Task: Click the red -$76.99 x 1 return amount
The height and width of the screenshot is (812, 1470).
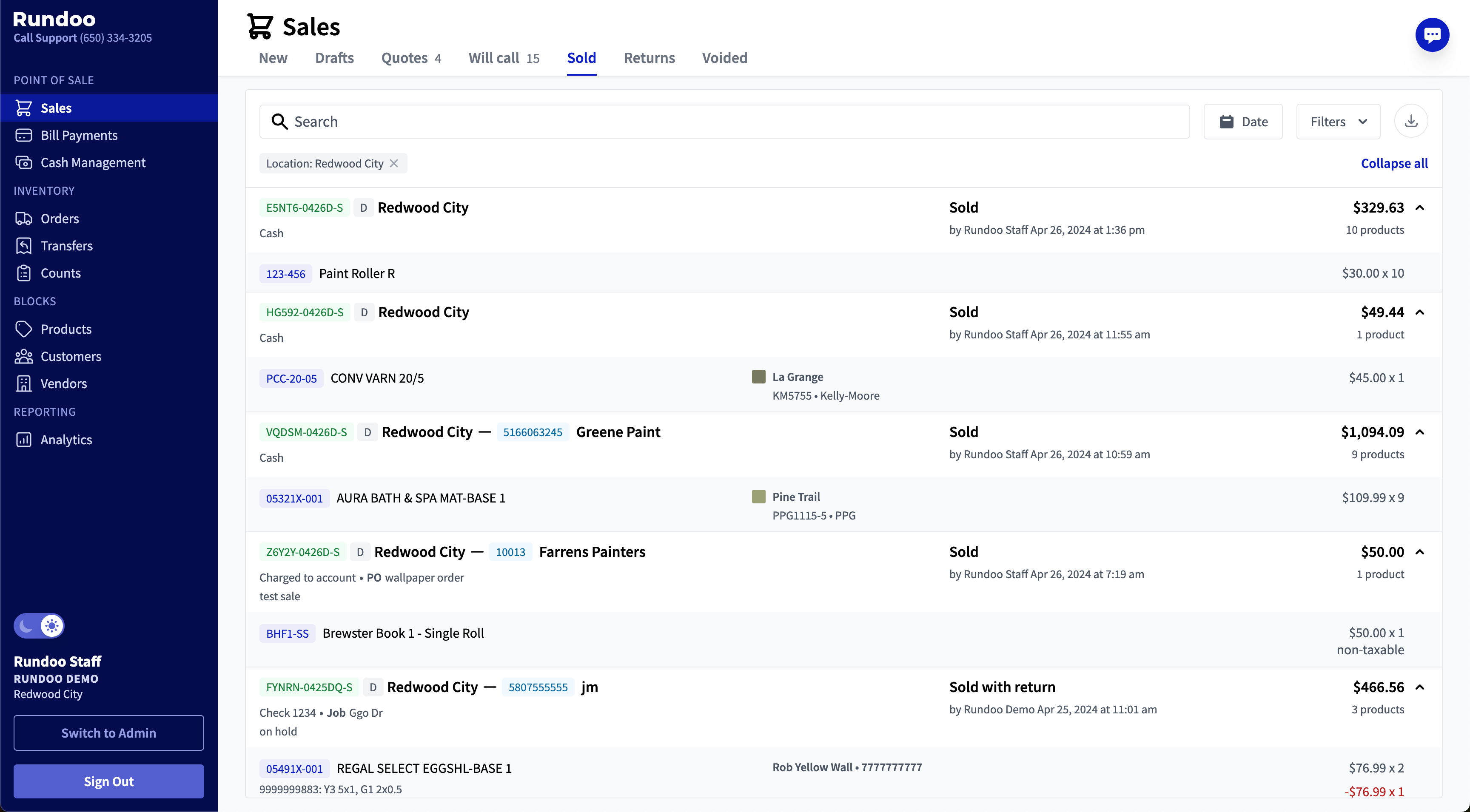Action: pyautogui.click(x=1374, y=792)
